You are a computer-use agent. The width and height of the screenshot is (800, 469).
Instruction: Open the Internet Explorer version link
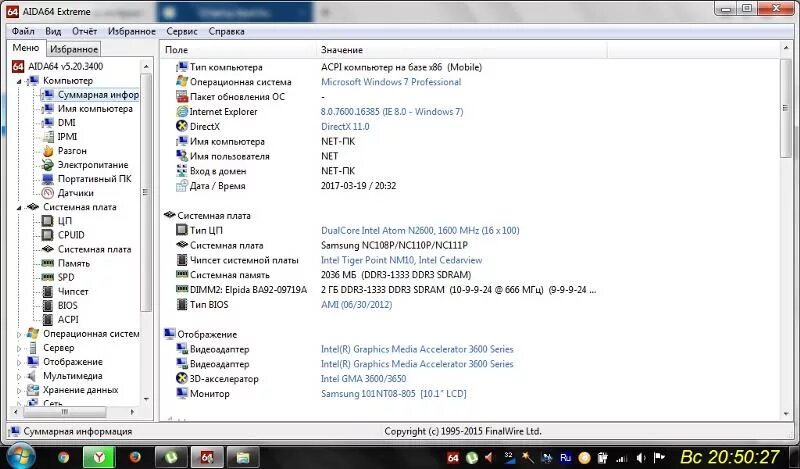392,111
